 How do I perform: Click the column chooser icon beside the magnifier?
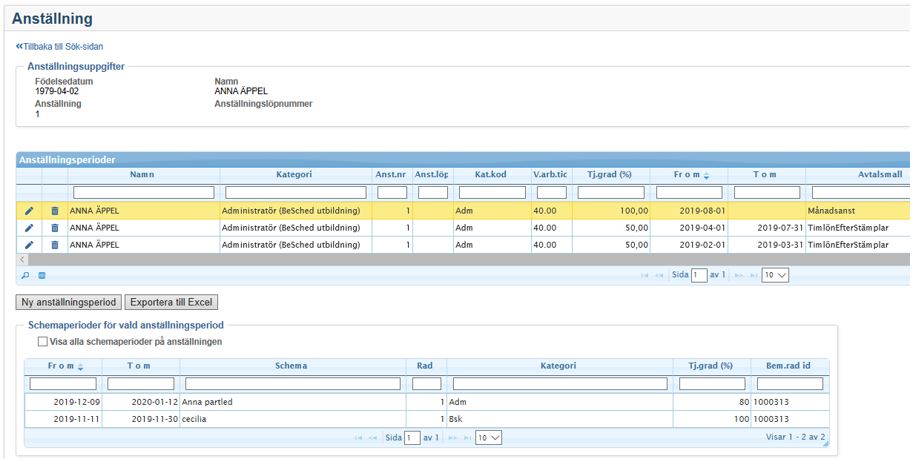pyautogui.click(x=42, y=274)
